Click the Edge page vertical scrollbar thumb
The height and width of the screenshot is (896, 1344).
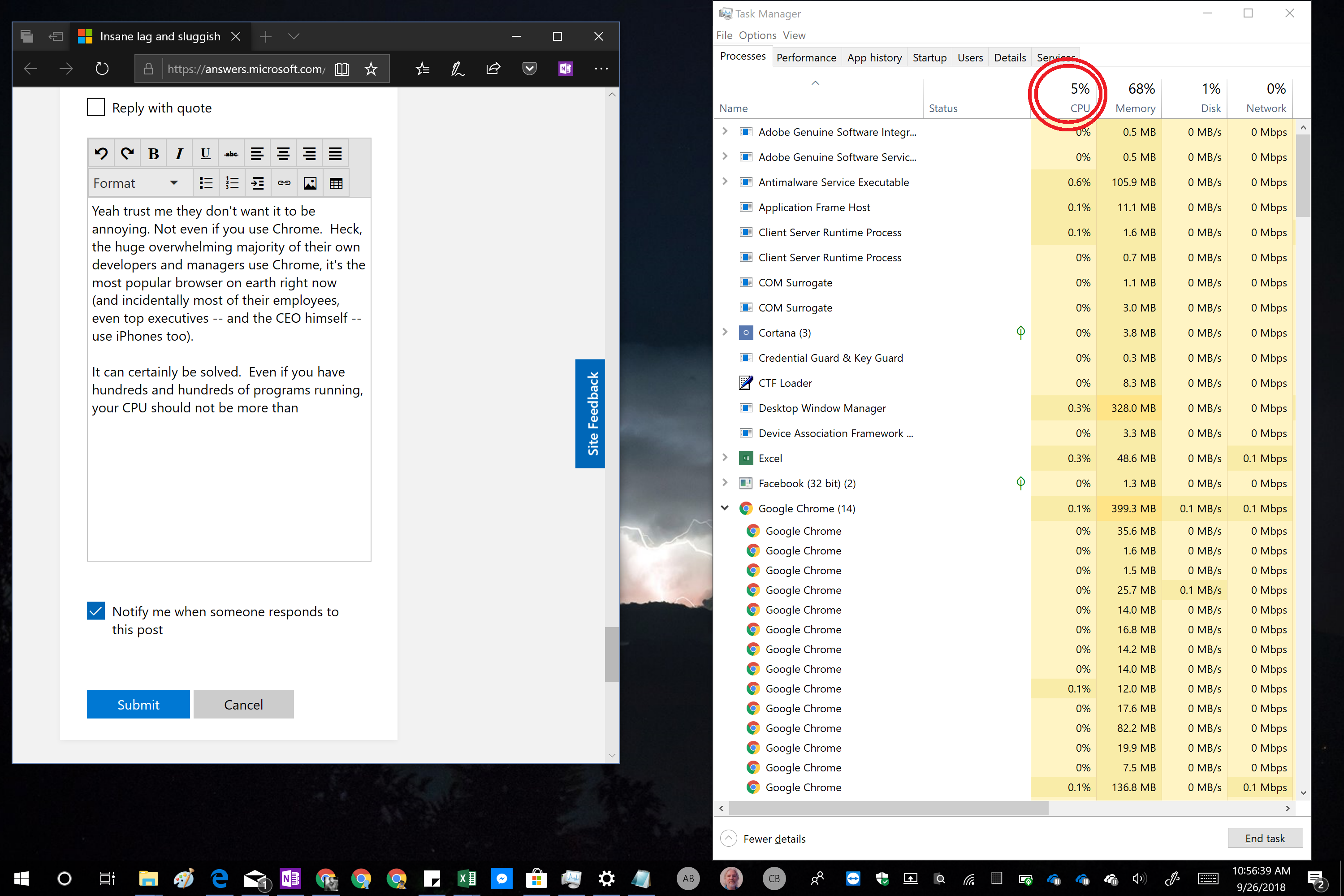[x=612, y=654]
